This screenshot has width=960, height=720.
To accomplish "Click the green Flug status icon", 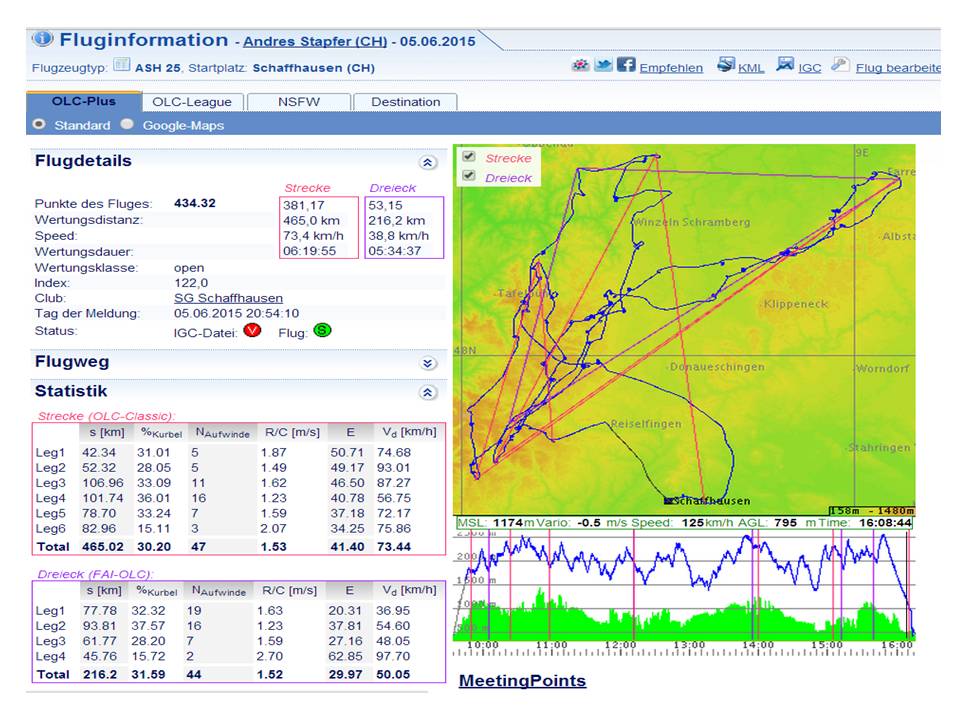I will 321,331.
